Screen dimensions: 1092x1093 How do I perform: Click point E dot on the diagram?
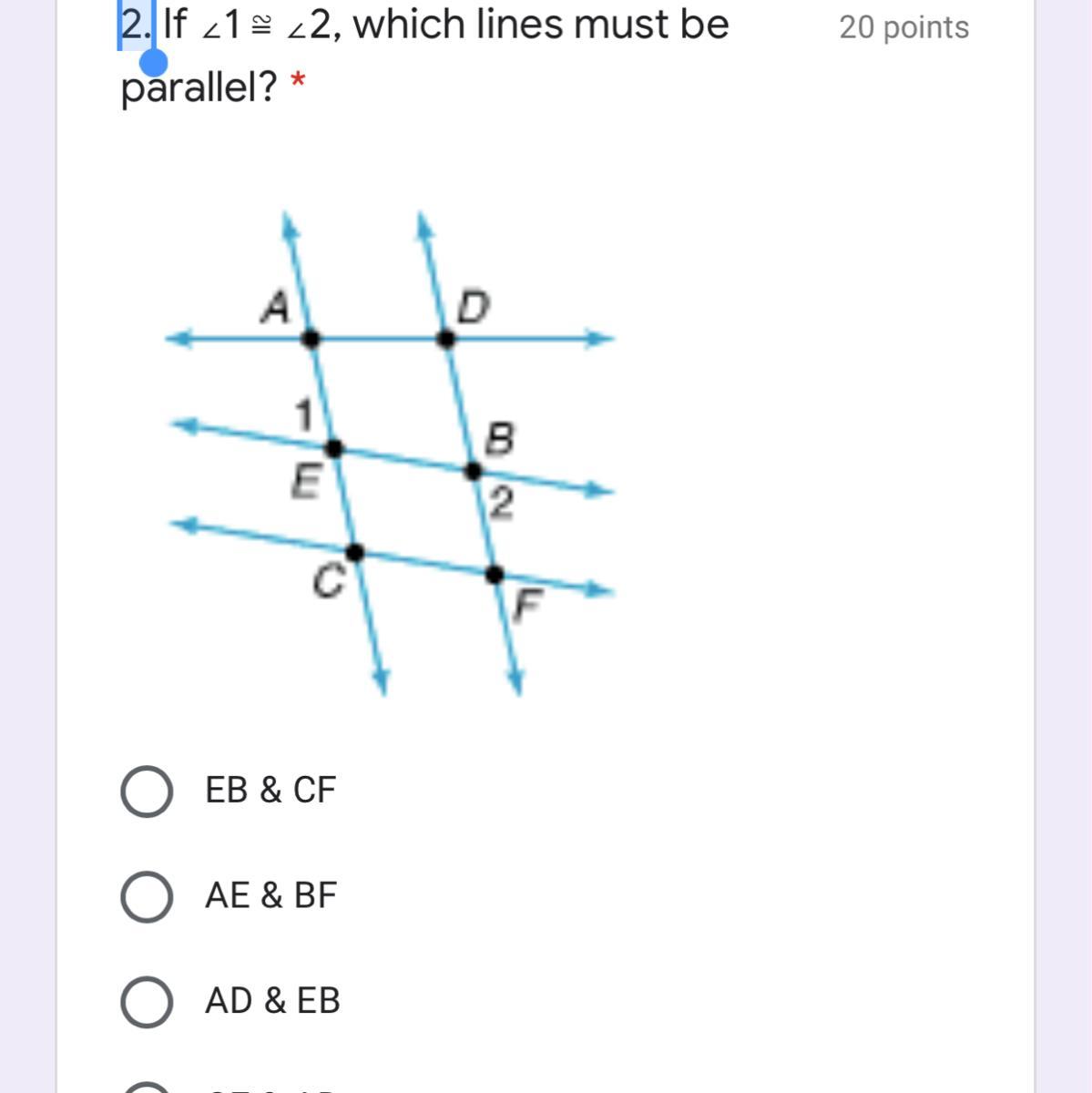(x=334, y=448)
